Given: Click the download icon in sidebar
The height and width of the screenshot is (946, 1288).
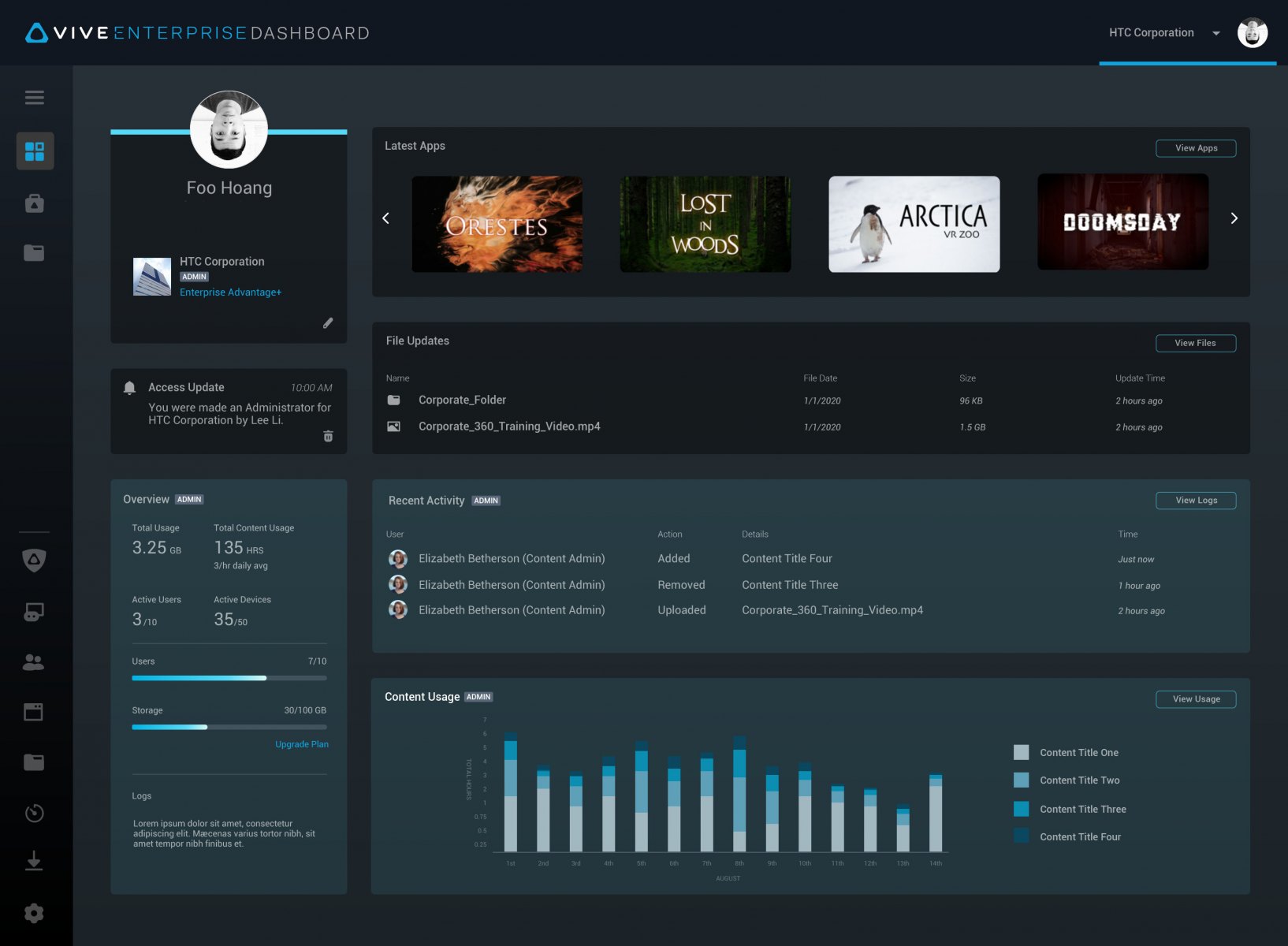Looking at the screenshot, I should 34,860.
